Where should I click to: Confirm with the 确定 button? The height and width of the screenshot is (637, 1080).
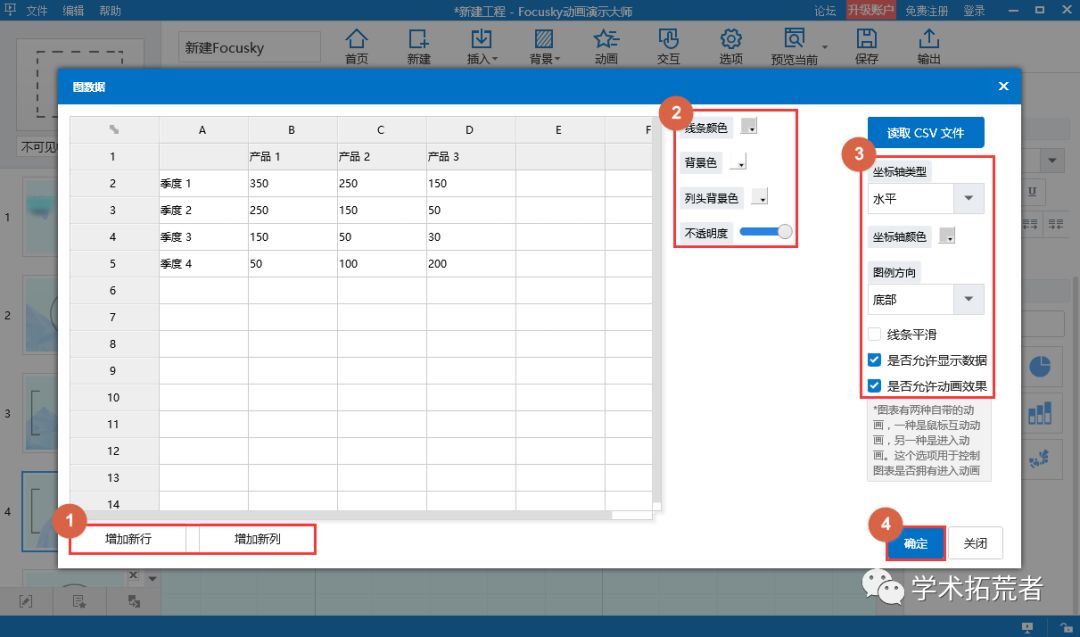(x=915, y=543)
